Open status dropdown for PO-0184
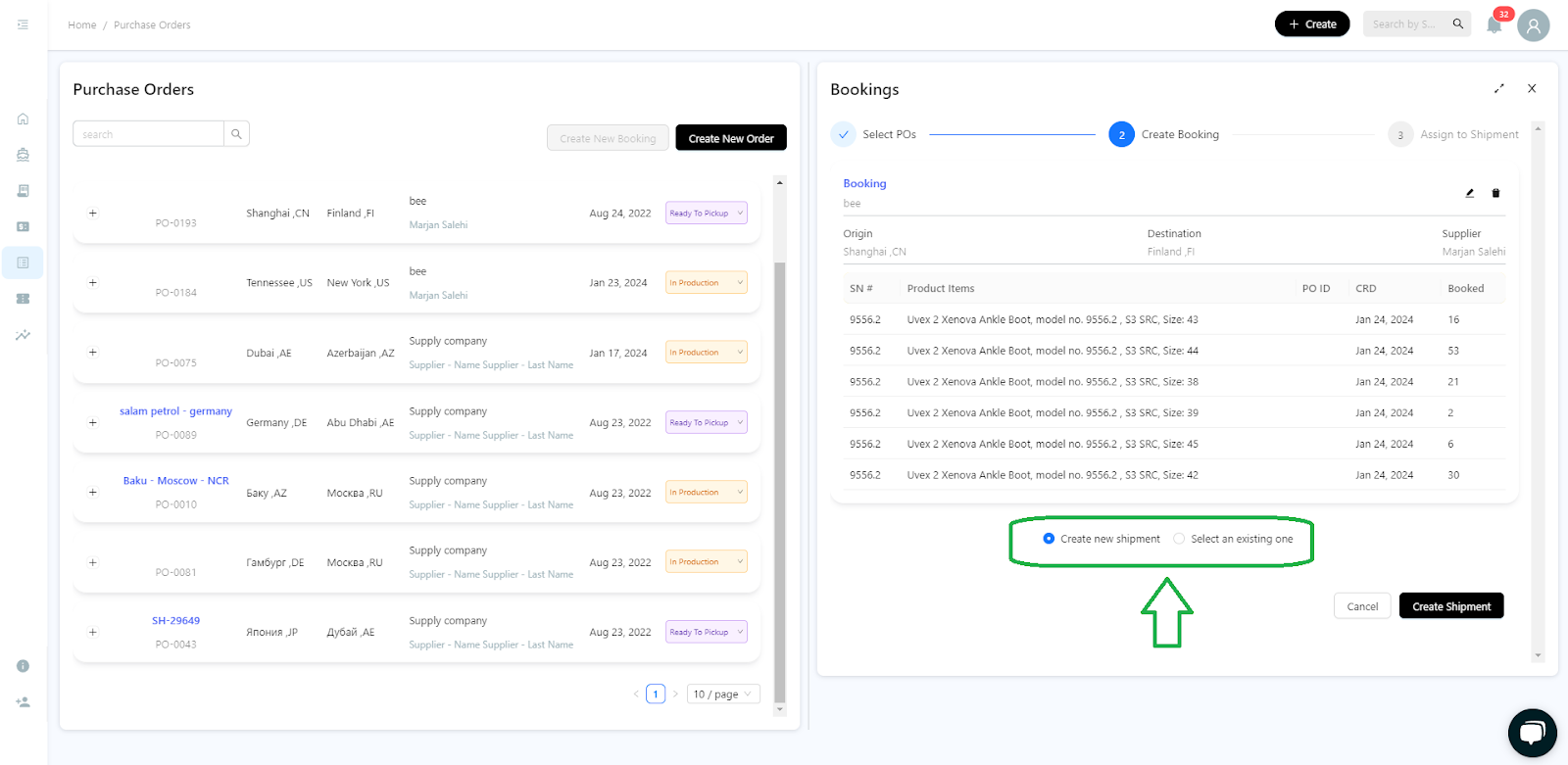The height and width of the screenshot is (765, 1568). click(x=706, y=283)
